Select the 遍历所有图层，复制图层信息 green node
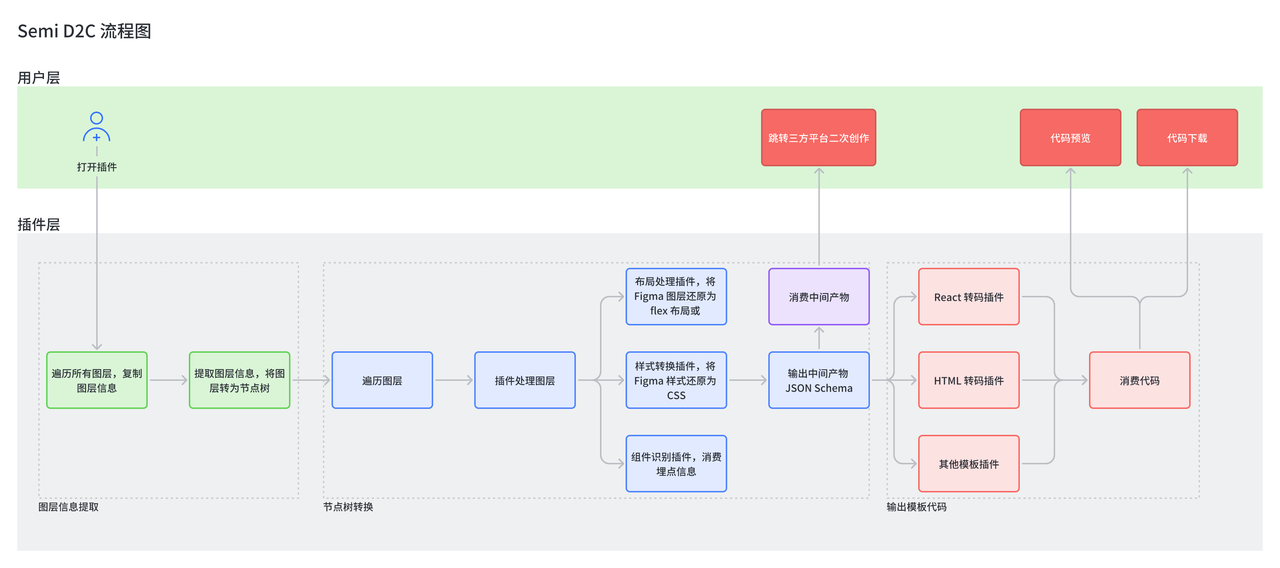The image size is (1280, 568). (x=97, y=380)
